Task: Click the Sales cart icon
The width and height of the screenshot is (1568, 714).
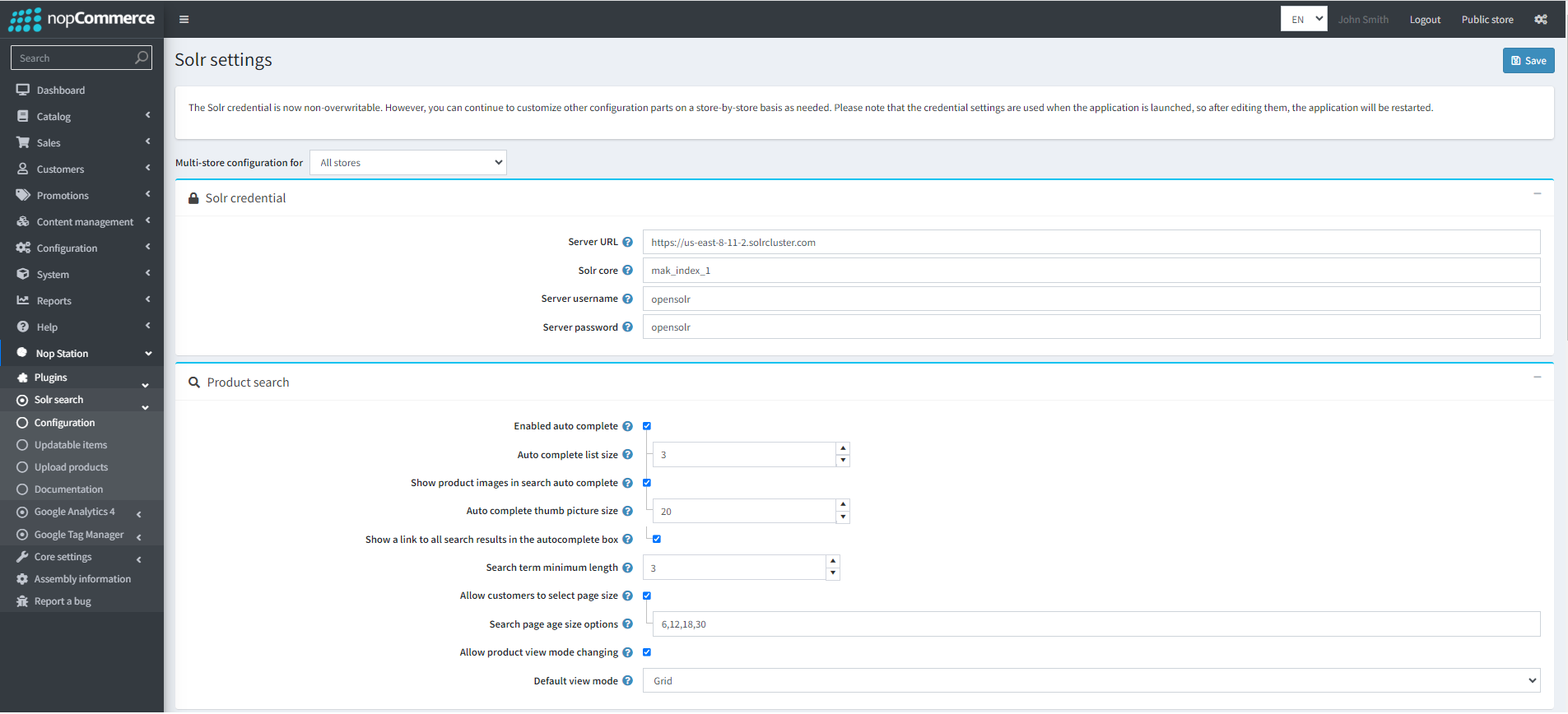Action: (23, 142)
